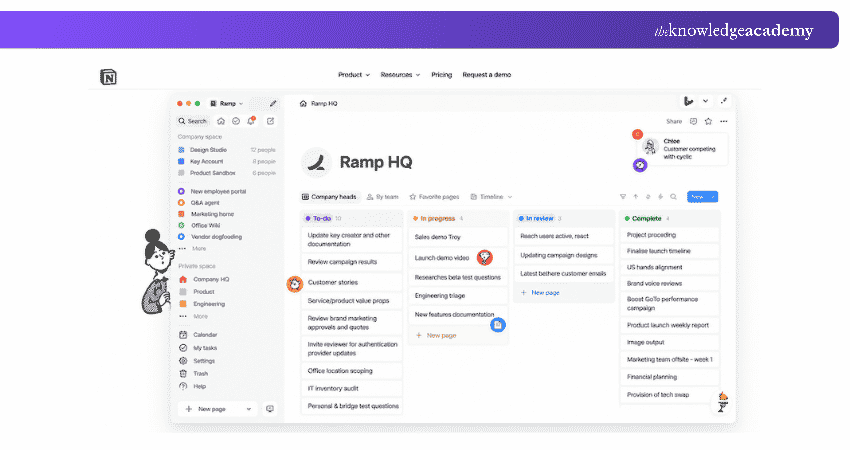
Task: Open the Timeline view tab dropdown
Action: point(491,197)
